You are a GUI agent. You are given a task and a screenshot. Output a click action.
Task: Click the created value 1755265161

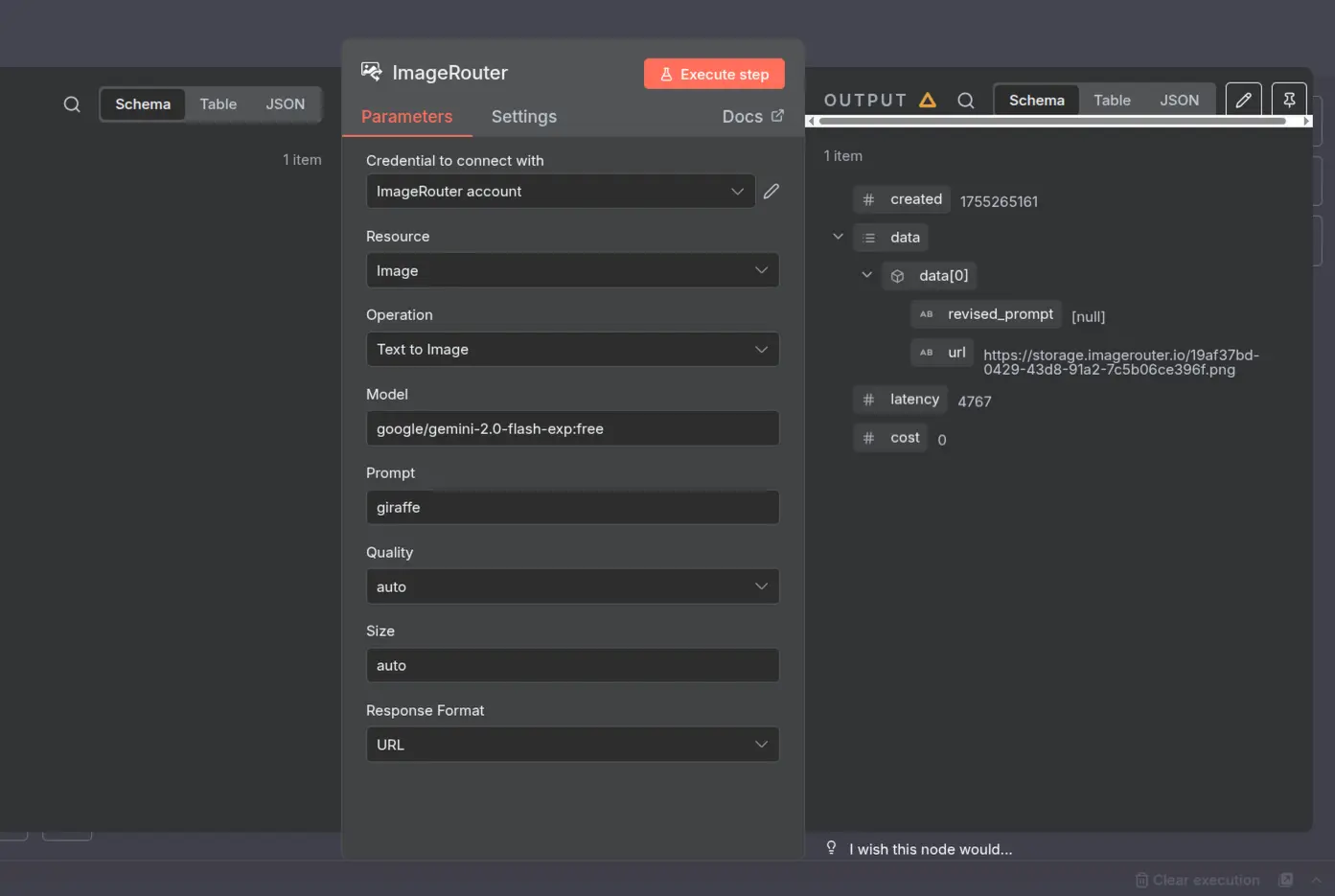[999, 201]
